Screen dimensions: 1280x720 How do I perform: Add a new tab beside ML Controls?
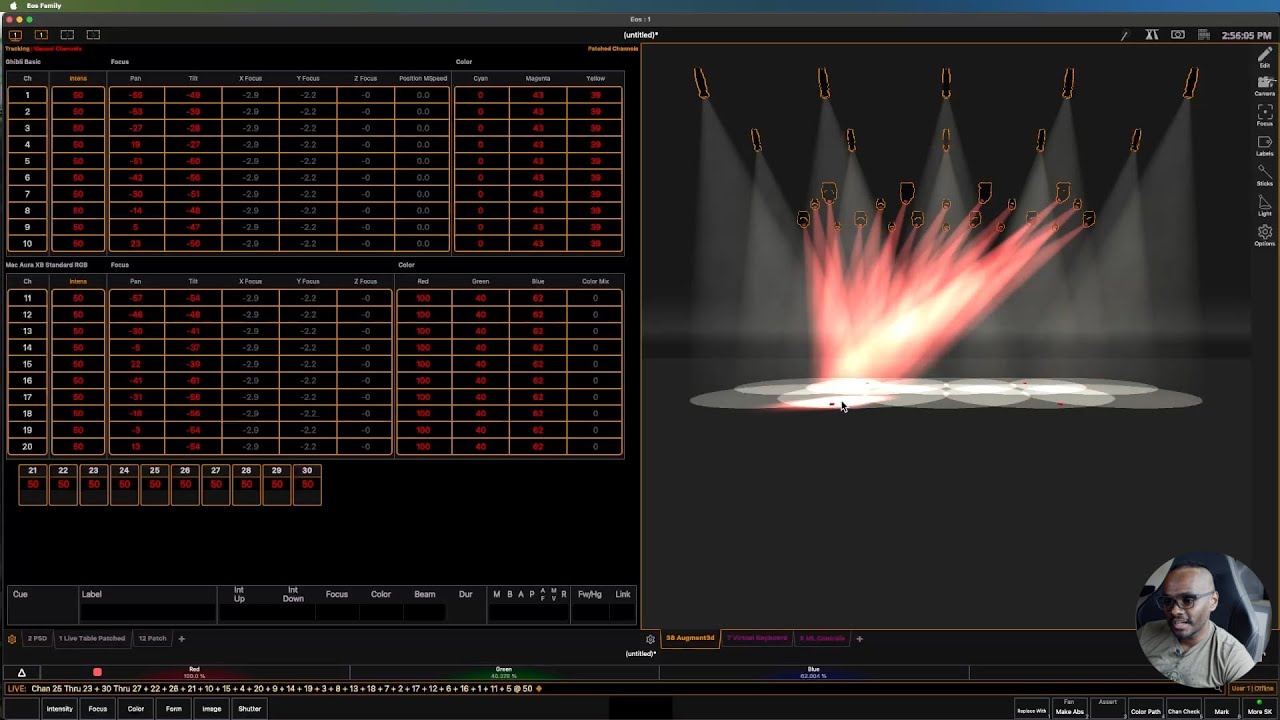(859, 638)
